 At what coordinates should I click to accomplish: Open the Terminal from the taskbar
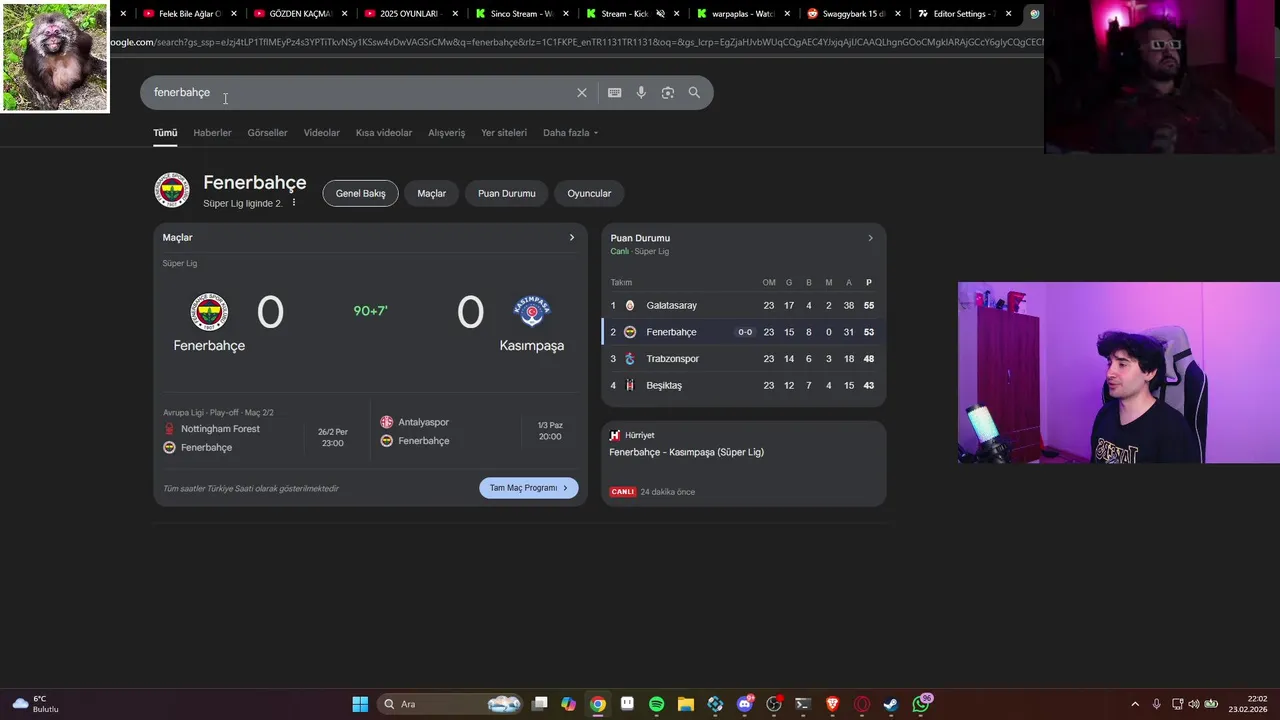803,704
